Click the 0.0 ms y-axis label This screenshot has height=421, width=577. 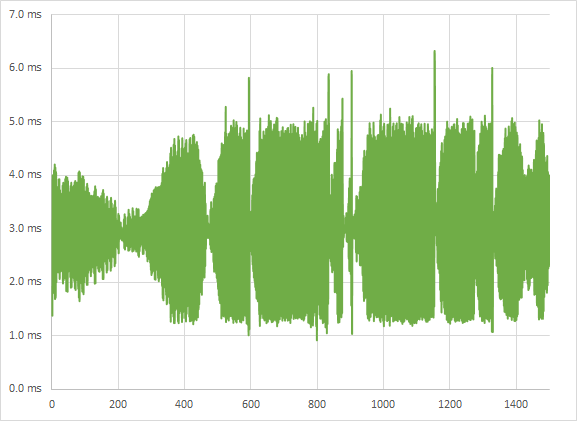[25, 388]
